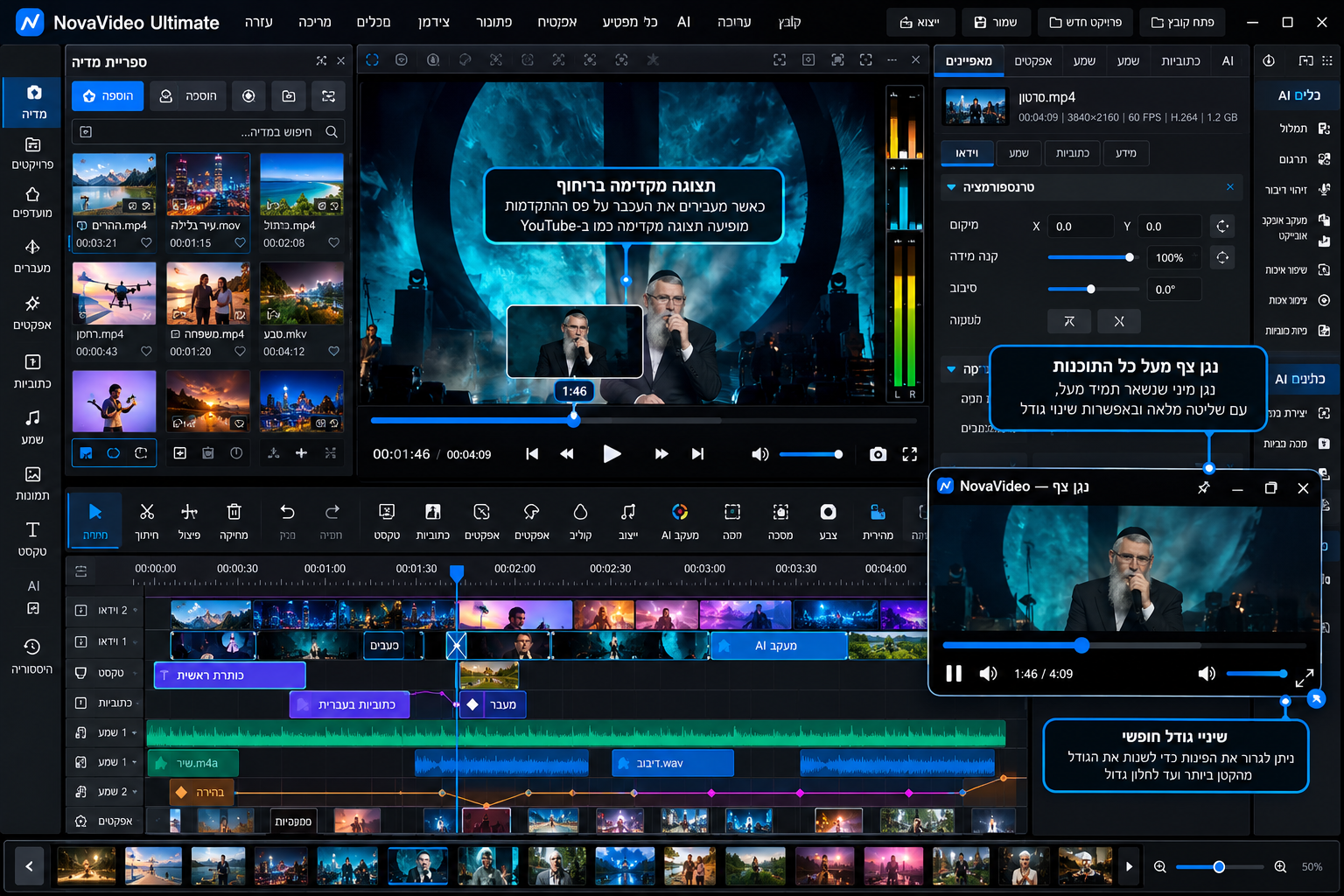
Task: Show היסטוריה history panel
Action: [x=32, y=656]
